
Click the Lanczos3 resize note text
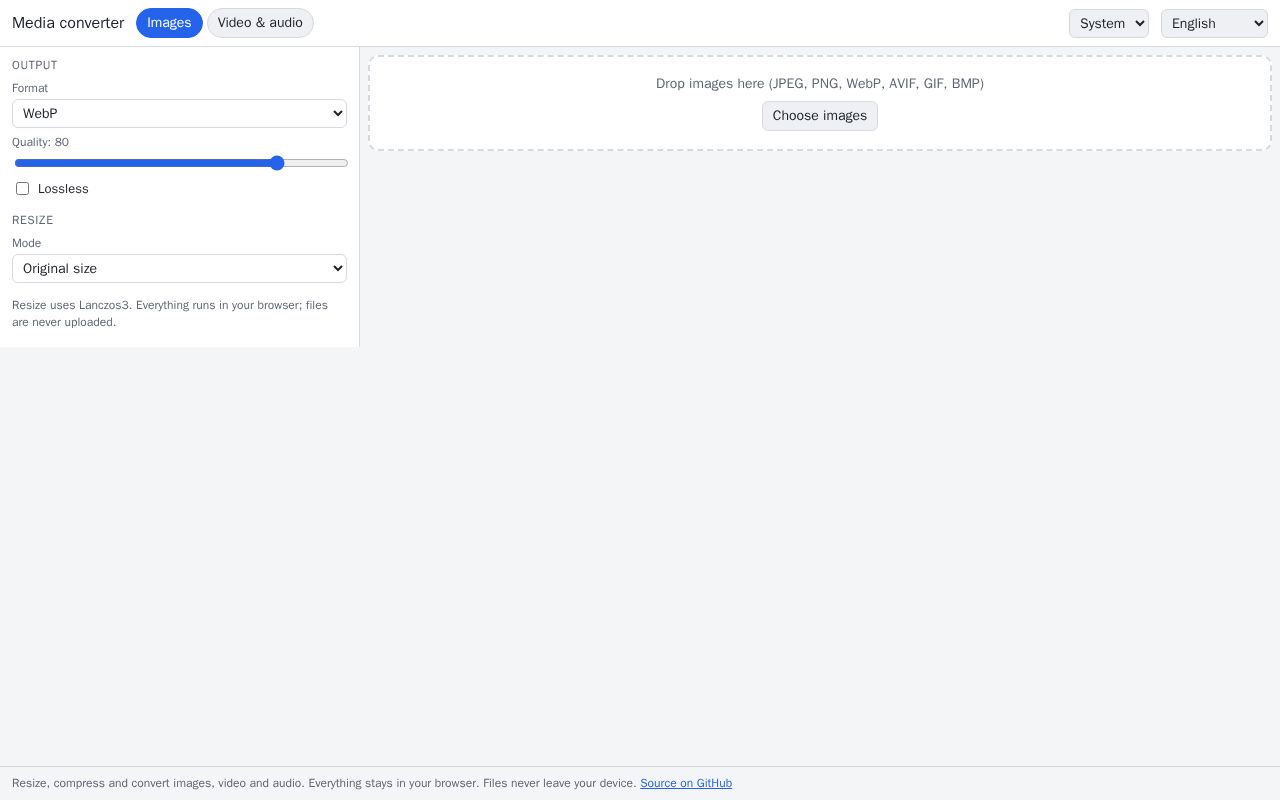click(170, 313)
